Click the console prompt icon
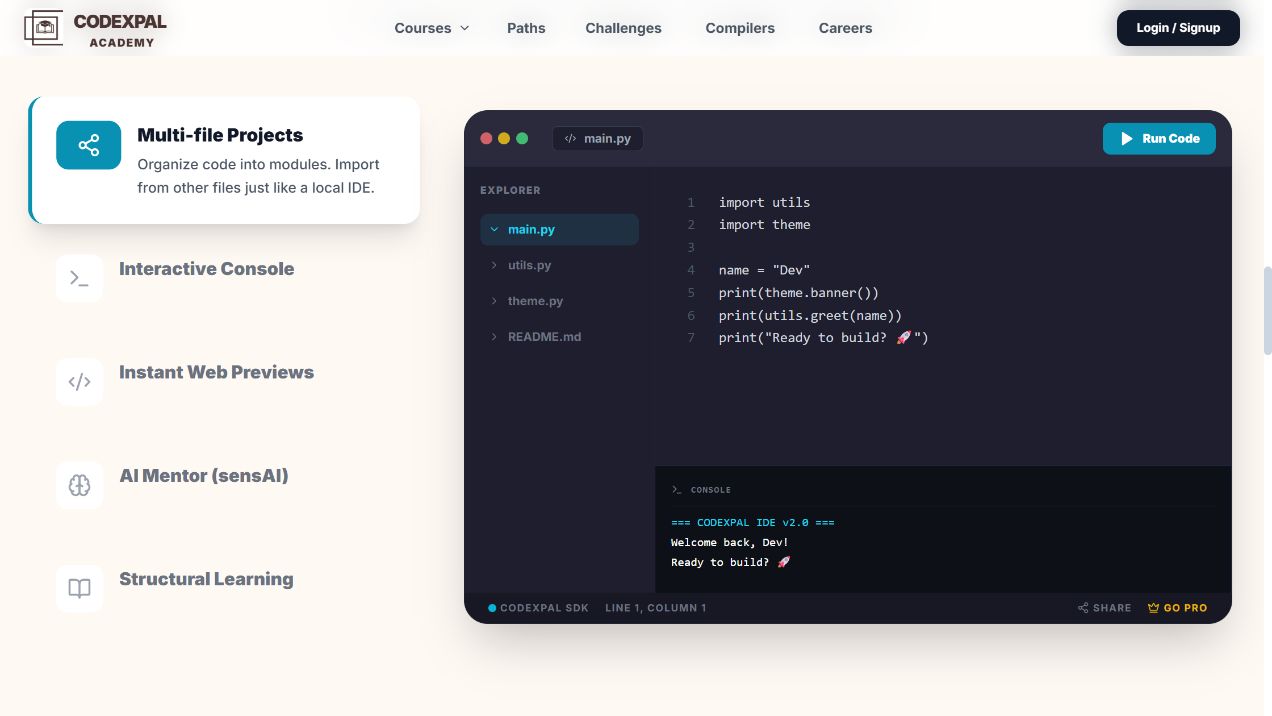The height and width of the screenshot is (716, 1272). pos(677,490)
